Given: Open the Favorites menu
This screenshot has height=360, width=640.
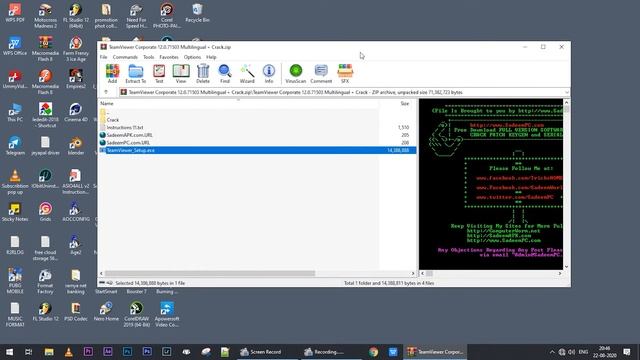Looking at the screenshot, I should pyautogui.click(x=169, y=57).
